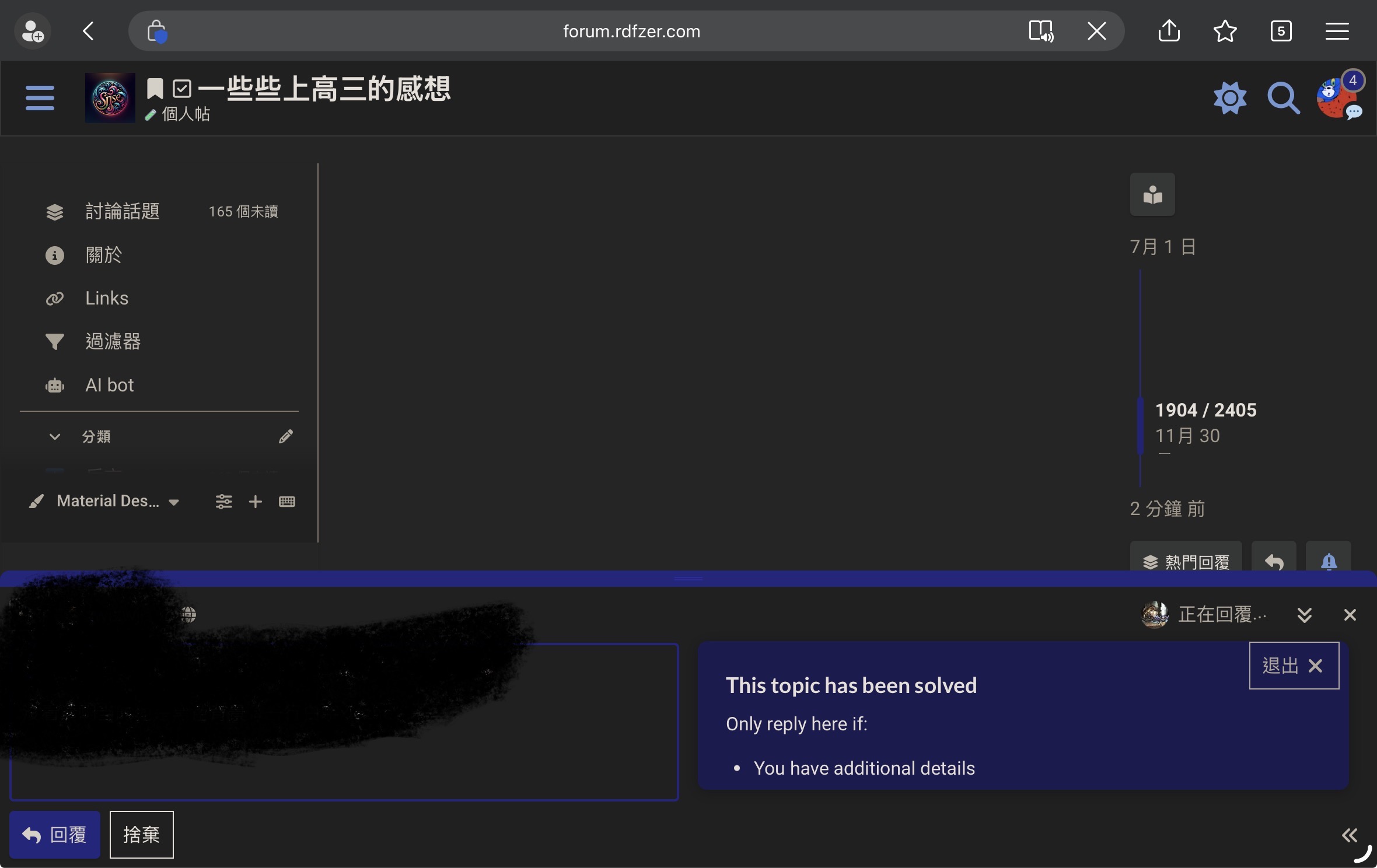Click the plus icon in the sidebar footer
The width and height of the screenshot is (1377, 868).
255,501
